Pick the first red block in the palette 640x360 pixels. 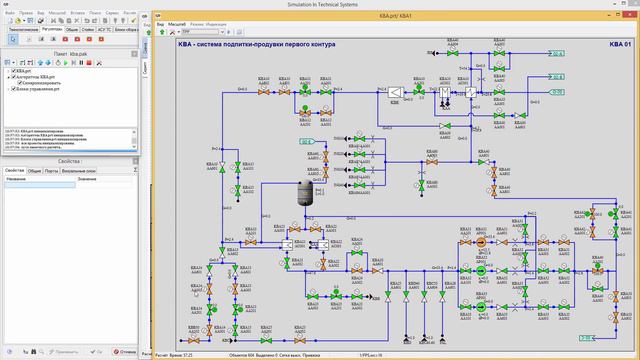tap(65, 39)
